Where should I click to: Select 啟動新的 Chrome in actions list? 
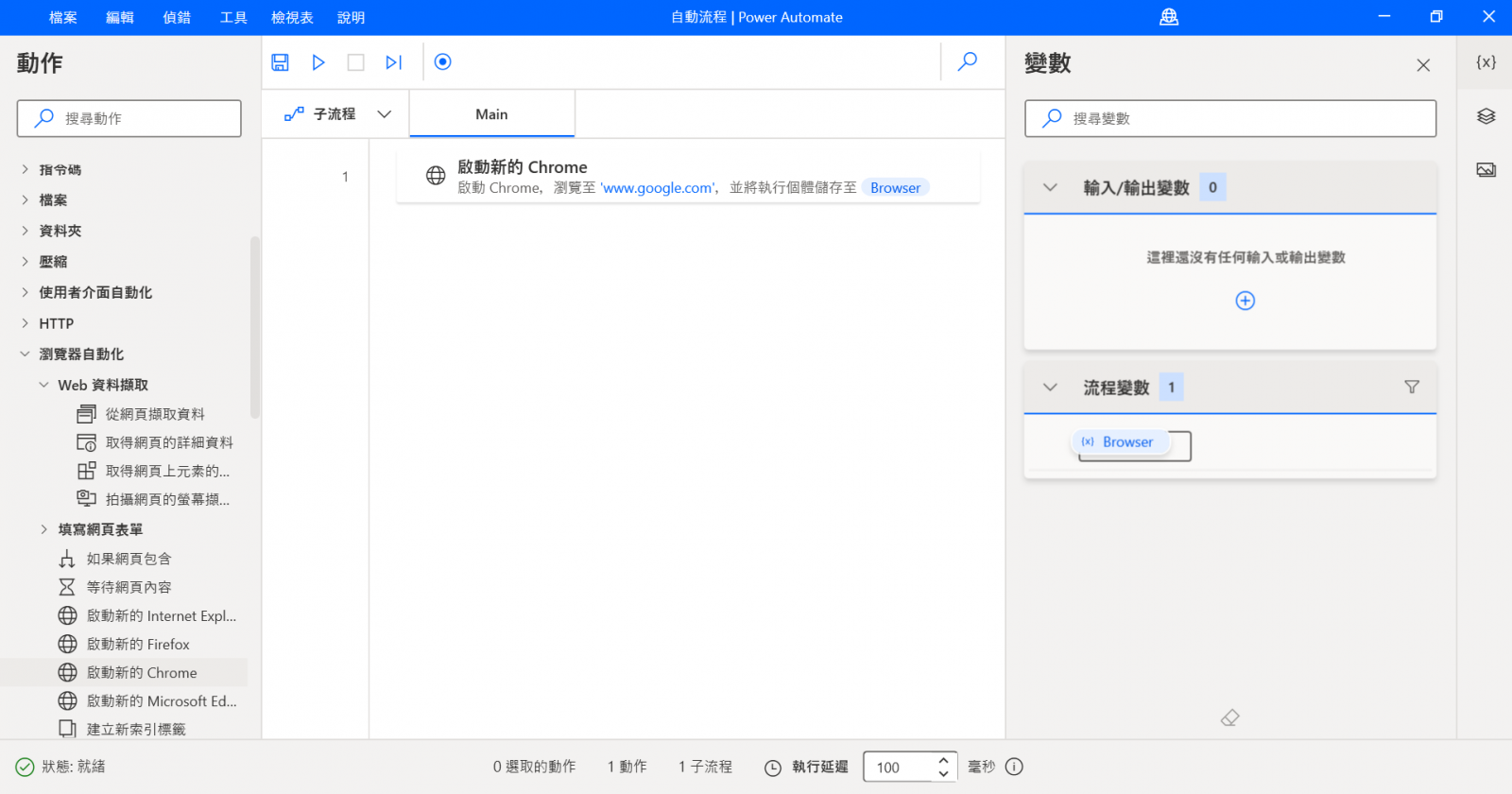[129, 672]
